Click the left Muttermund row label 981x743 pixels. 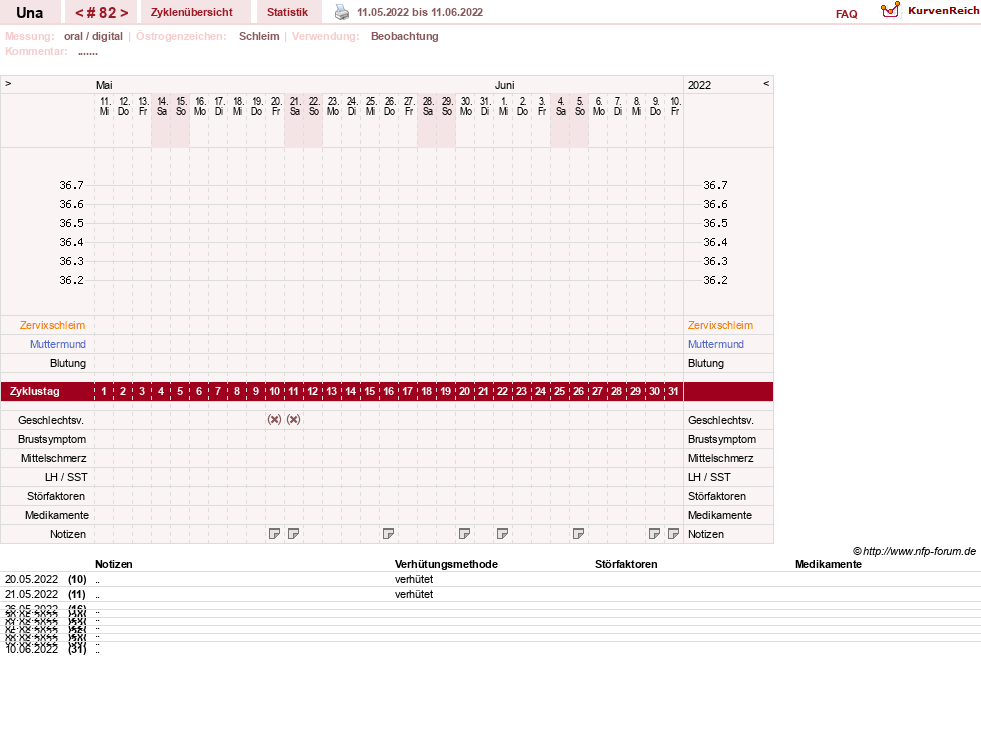click(x=58, y=344)
